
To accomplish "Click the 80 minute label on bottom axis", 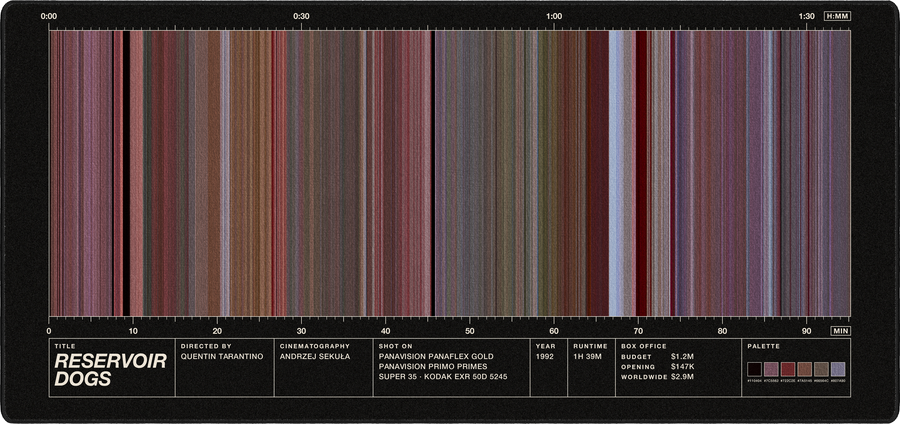I will tap(723, 331).
